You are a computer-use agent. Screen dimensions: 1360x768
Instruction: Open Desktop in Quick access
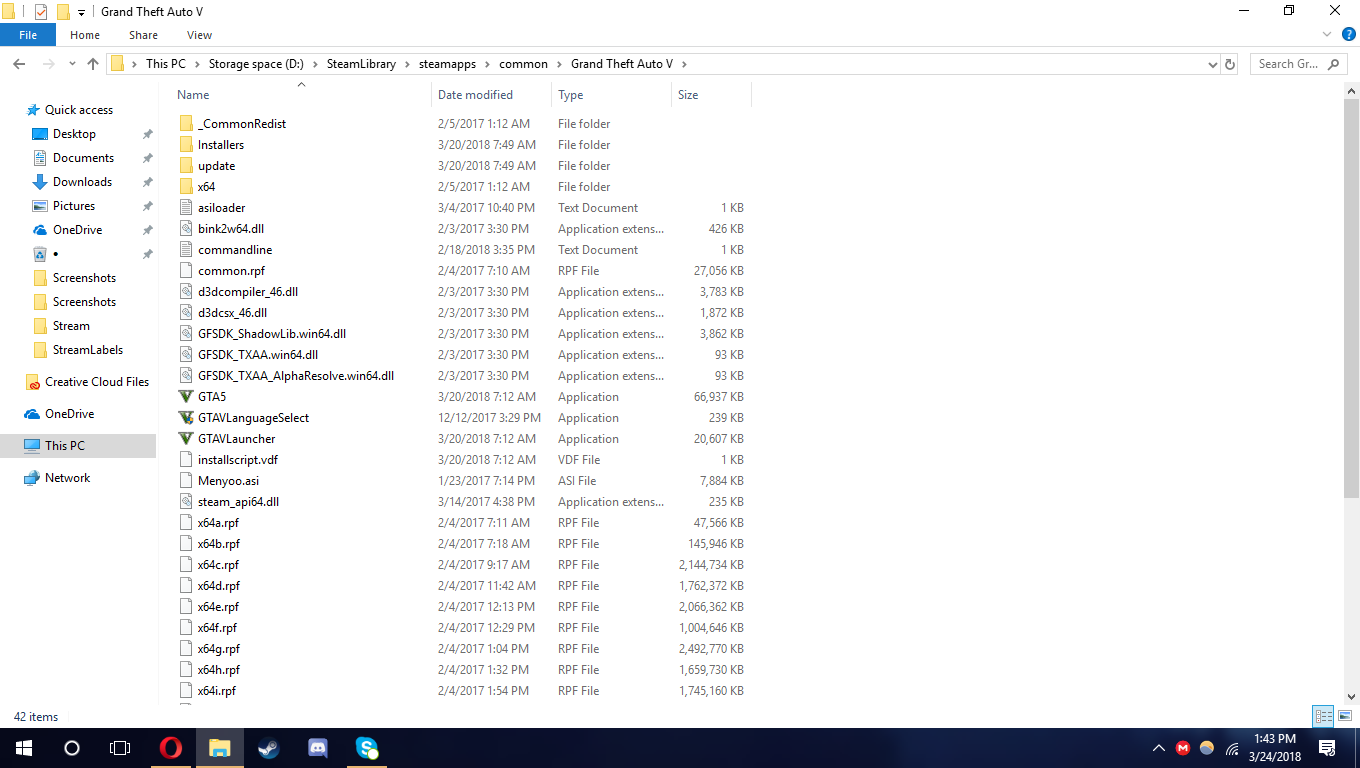click(64, 134)
